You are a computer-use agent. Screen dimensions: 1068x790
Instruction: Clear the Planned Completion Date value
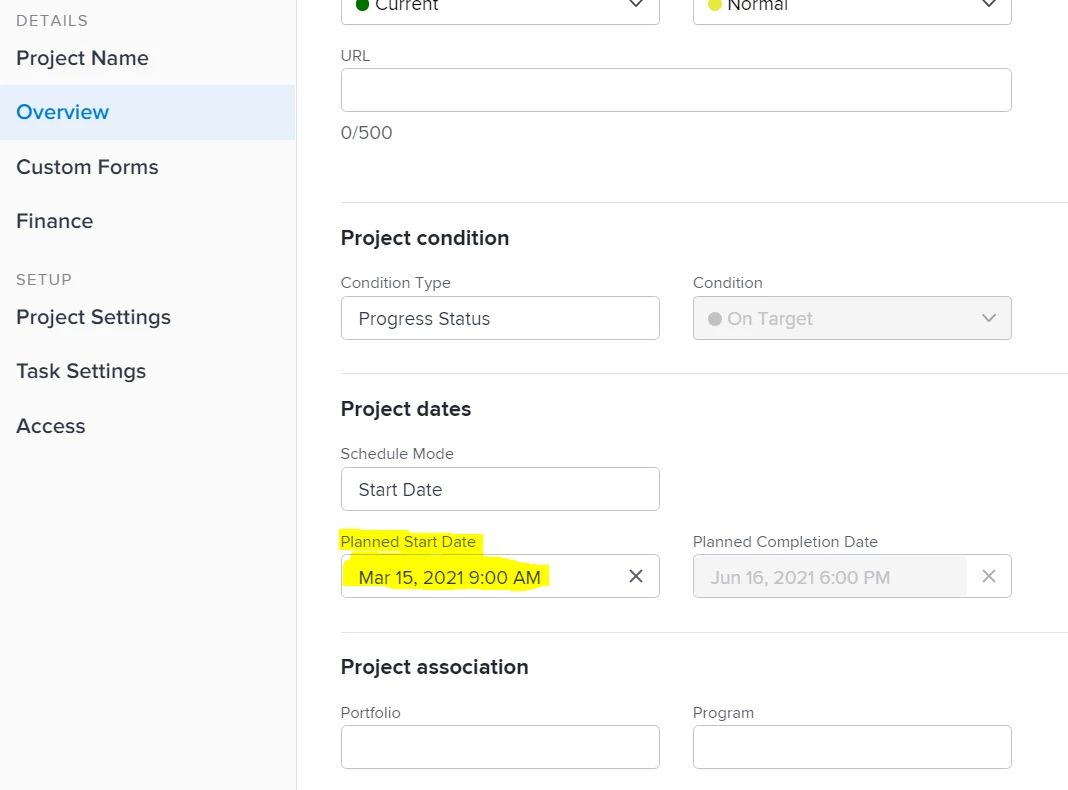coord(988,576)
